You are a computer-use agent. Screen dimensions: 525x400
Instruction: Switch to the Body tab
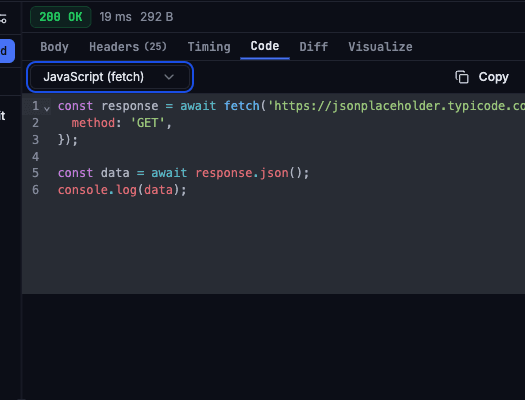click(x=54, y=47)
